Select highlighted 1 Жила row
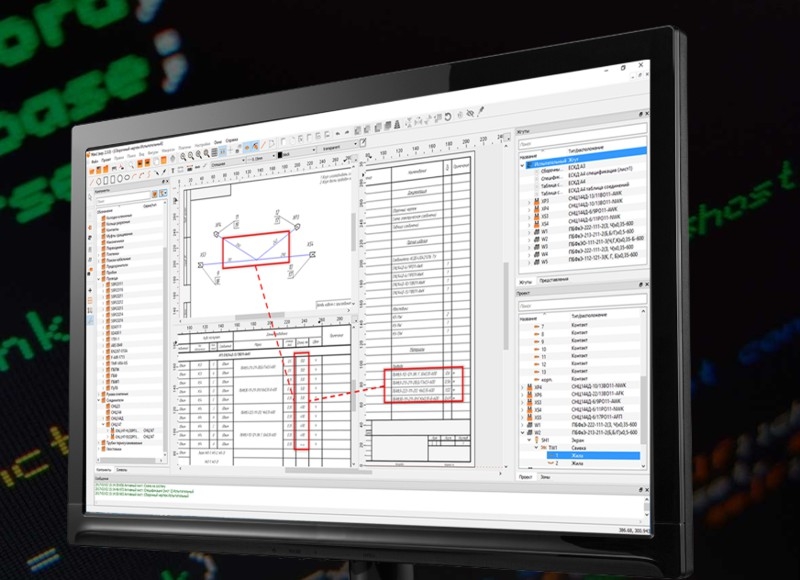 pos(593,456)
